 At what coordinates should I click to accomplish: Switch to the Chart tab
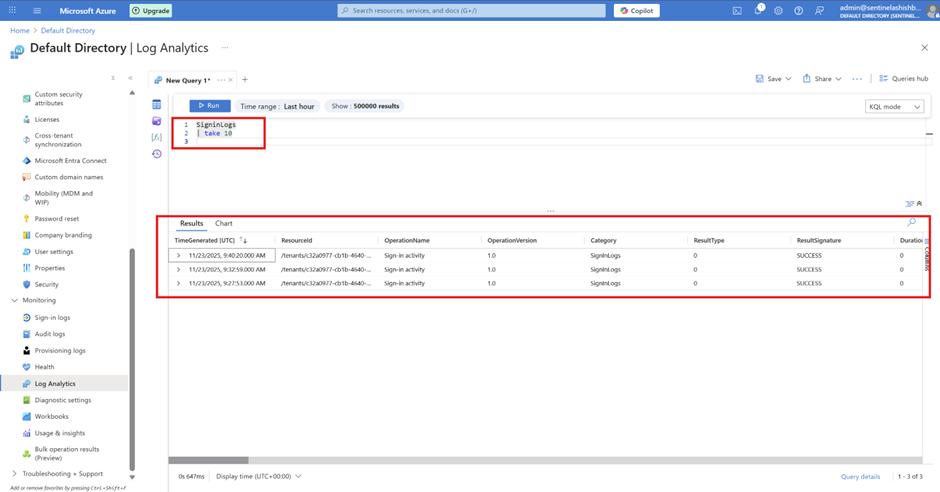pyautogui.click(x=224, y=223)
